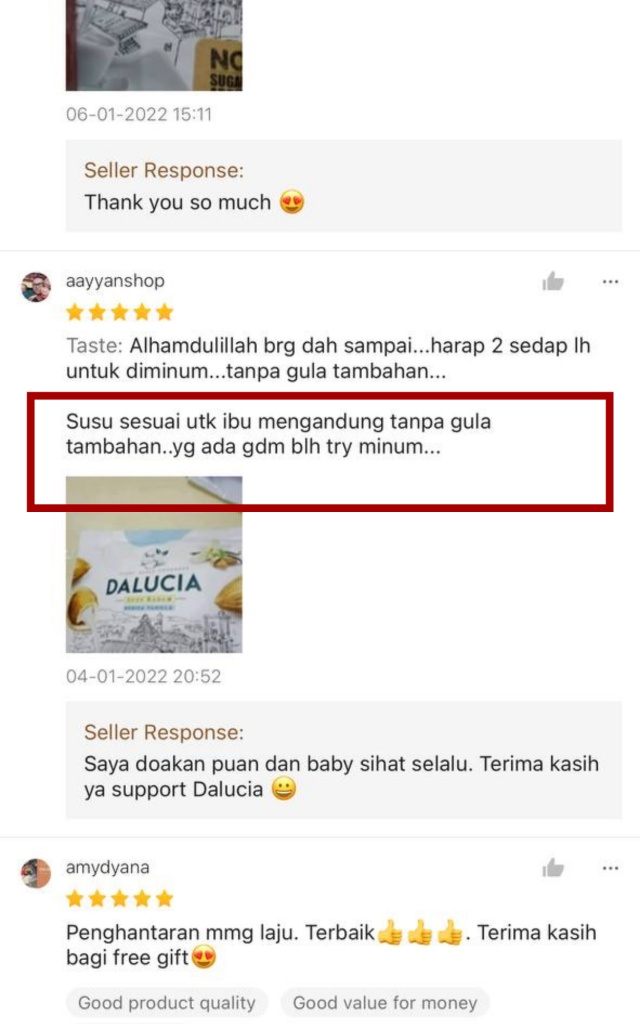Like aayyanshop's review with thumbs-up icon
This screenshot has width=640, height=1024.
[x=552, y=281]
